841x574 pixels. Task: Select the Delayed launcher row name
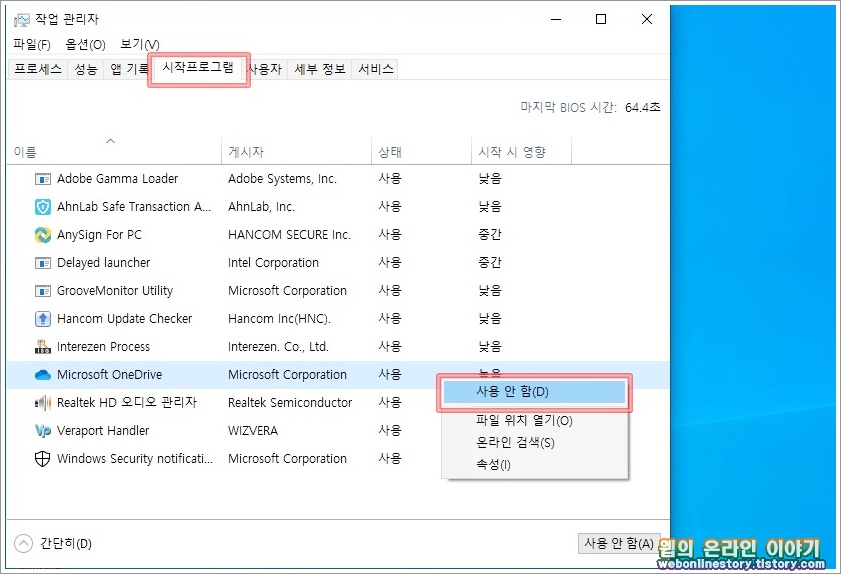104,263
